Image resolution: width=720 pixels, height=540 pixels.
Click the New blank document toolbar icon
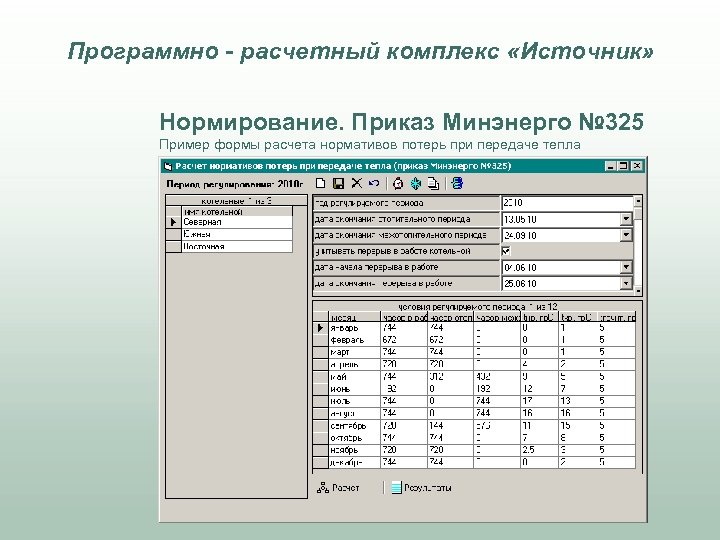coord(321,184)
